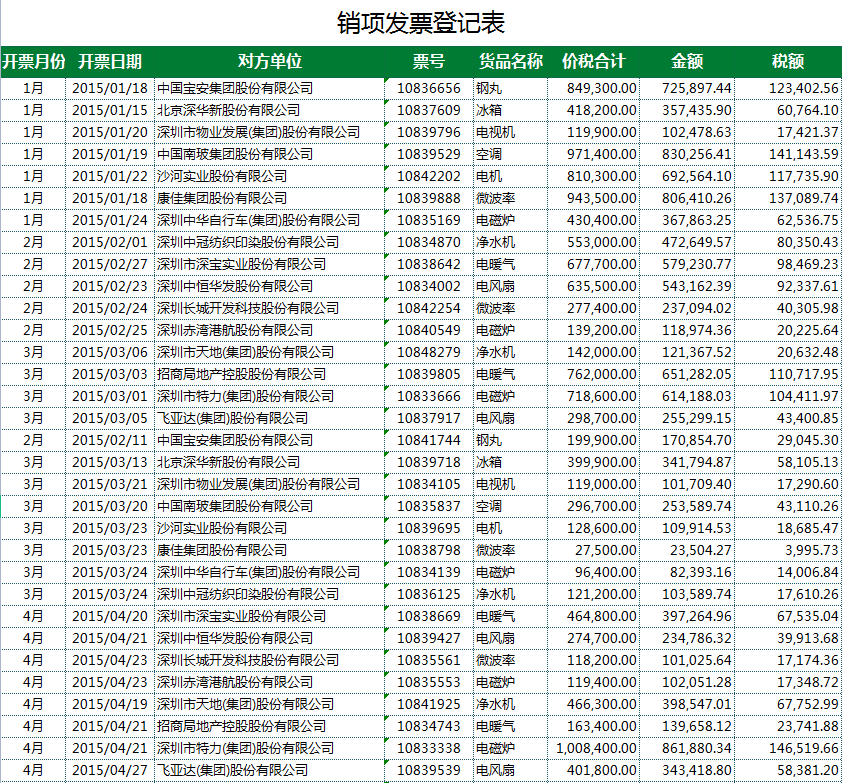
Task: Select the date cell 2015/02/27
Action: (110, 264)
